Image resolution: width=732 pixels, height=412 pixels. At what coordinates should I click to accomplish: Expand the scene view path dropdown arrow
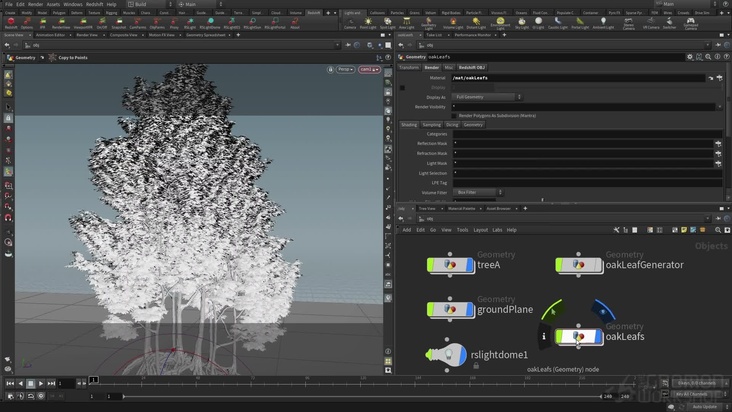point(337,45)
